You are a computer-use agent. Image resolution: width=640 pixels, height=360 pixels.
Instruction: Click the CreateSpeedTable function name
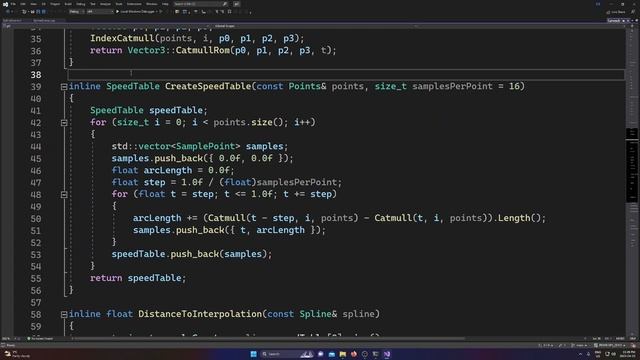(208, 86)
